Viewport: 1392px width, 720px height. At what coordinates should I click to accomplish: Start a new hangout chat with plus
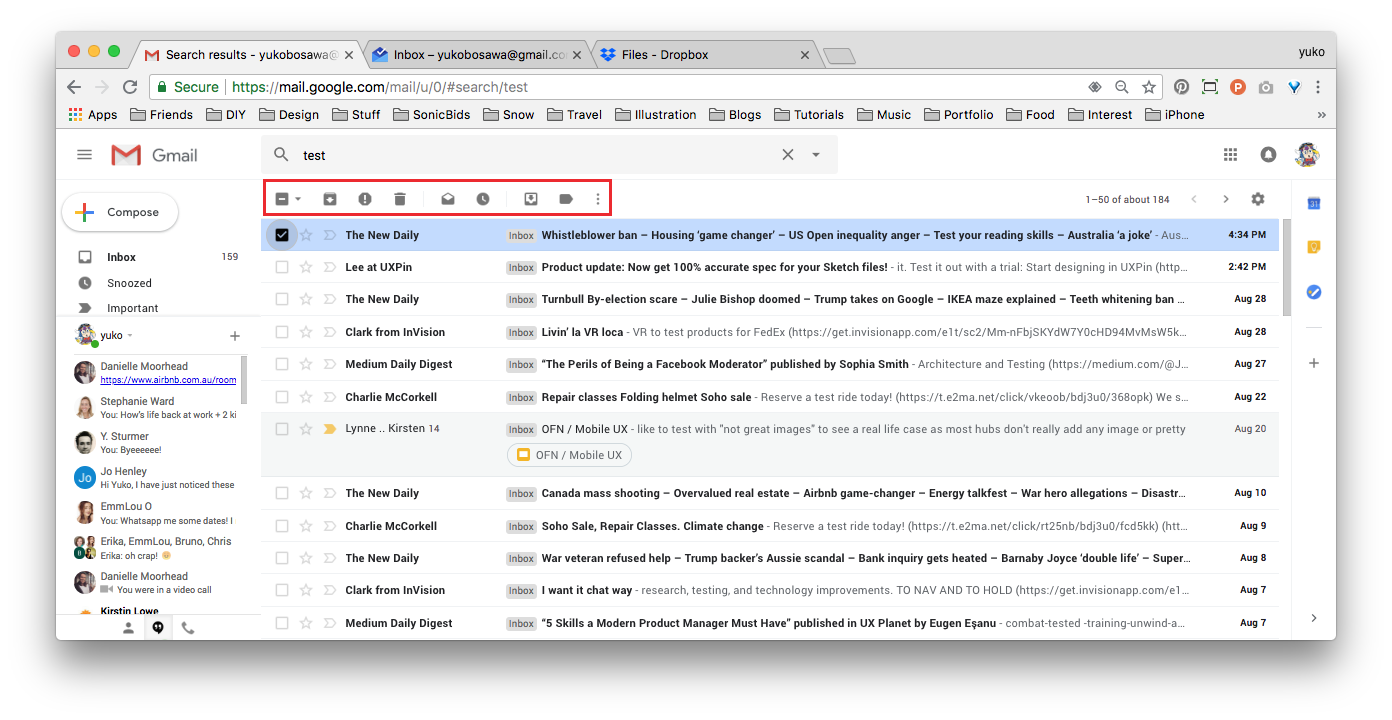tap(235, 336)
